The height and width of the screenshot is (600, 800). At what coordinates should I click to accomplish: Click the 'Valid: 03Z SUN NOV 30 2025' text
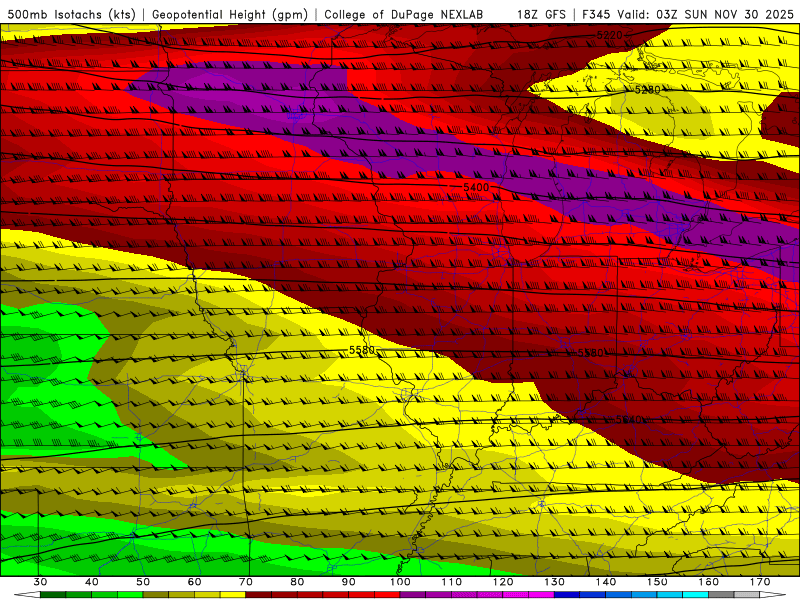click(705, 14)
